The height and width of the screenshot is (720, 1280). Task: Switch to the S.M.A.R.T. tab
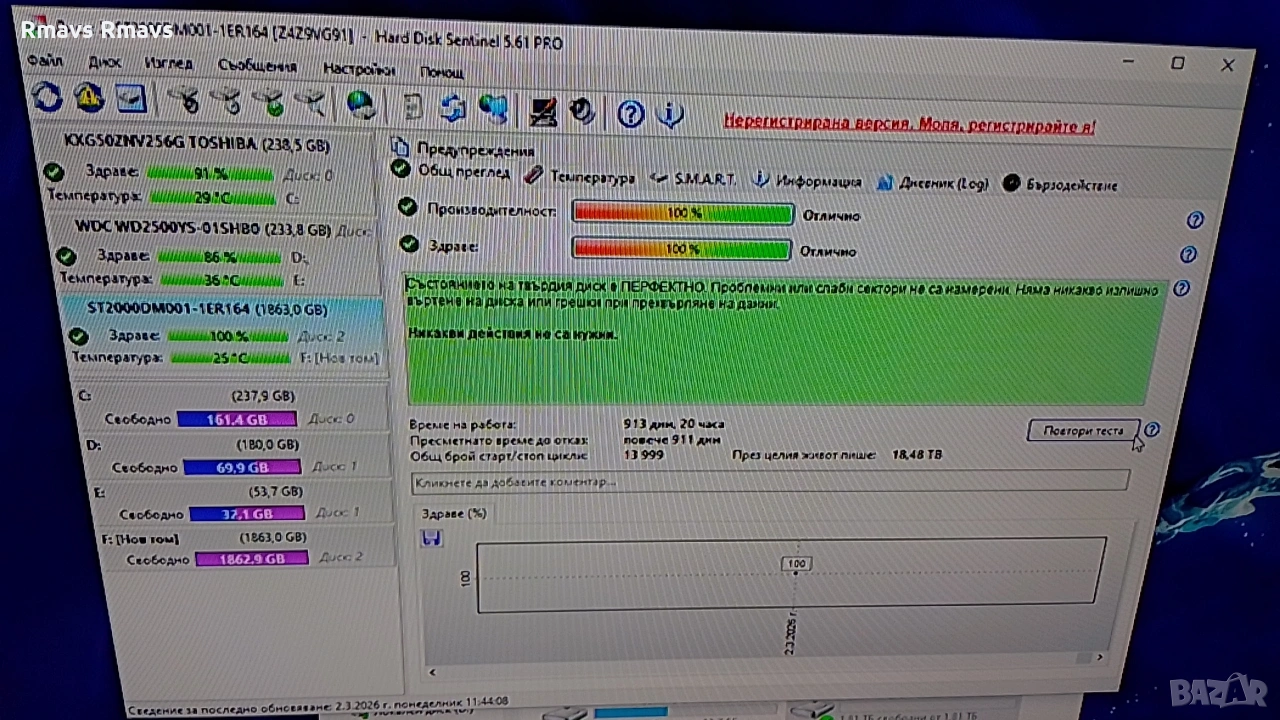click(x=692, y=179)
